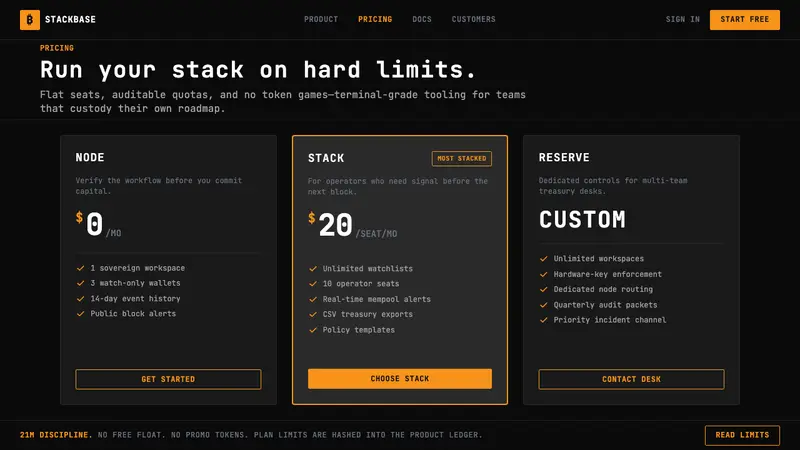Click the checkmark beside Unlimited watchlists
The width and height of the screenshot is (800, 450).
click(313, 268)
